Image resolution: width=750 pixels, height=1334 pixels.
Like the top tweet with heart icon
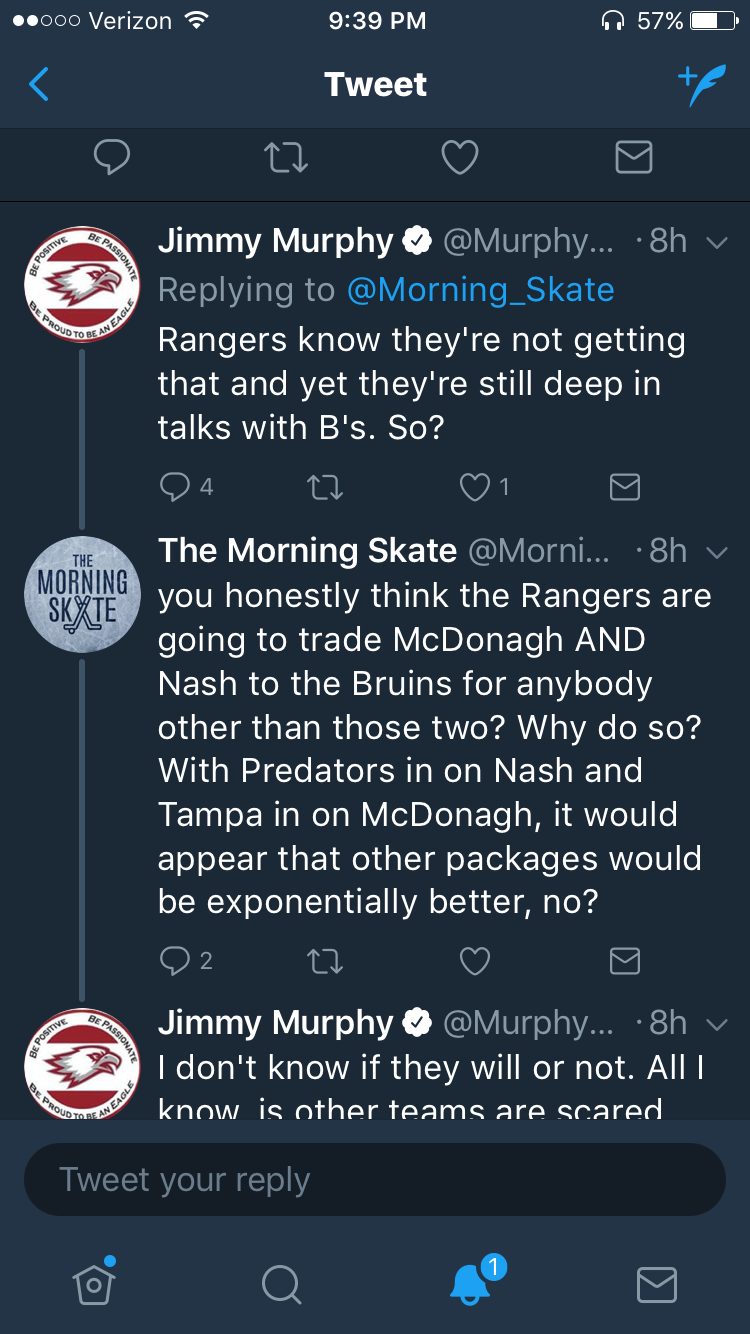click(x=460, y=158)
